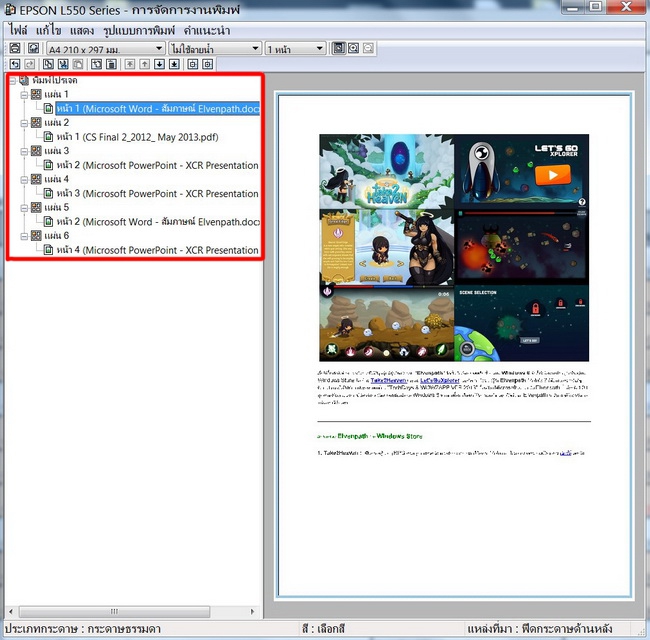
Task: Select หน้า 1 Microsoft Word Elvenpath item
Action: (158, 109)
